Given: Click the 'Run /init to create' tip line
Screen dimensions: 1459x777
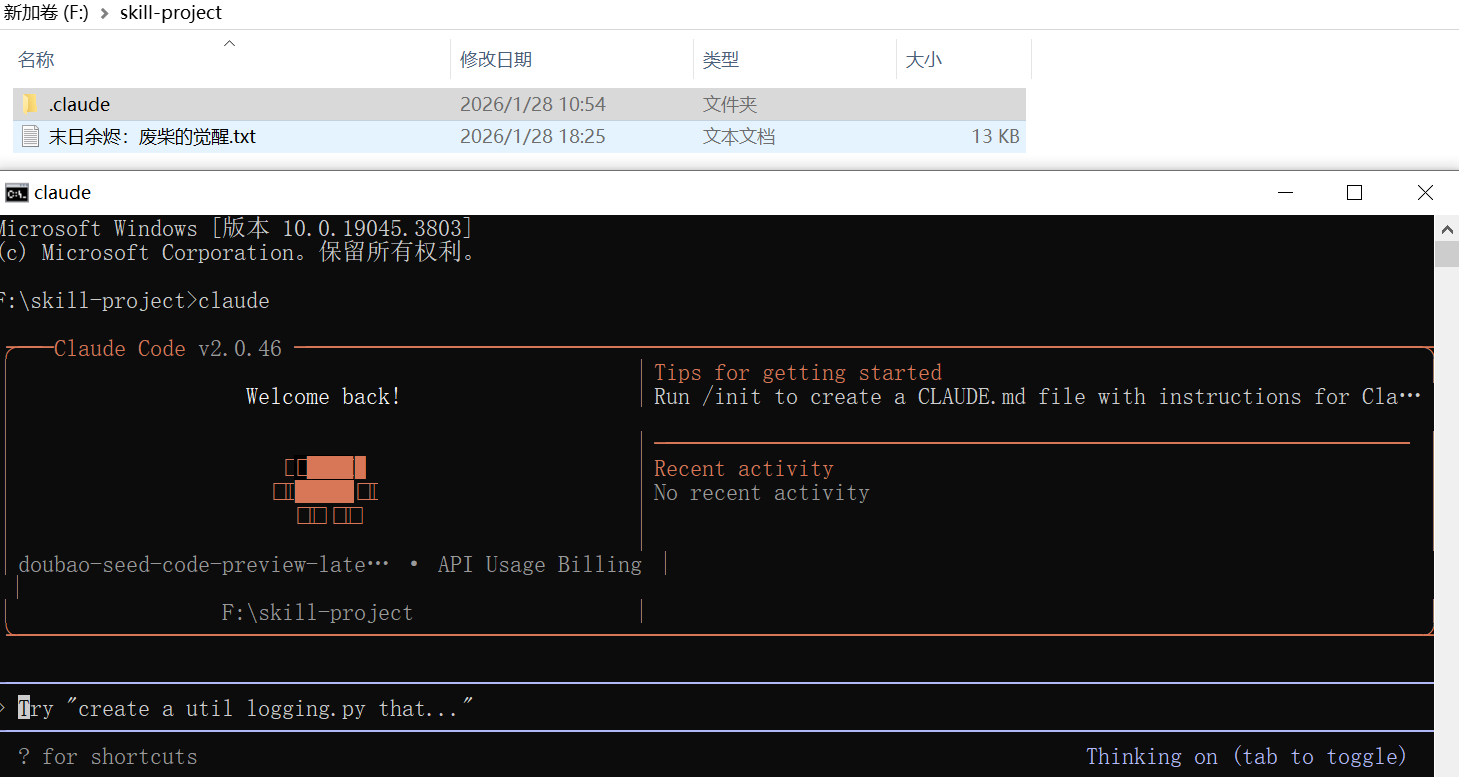Looking at the screenshot, I should pyautogui.click(x=1038, y=397).
